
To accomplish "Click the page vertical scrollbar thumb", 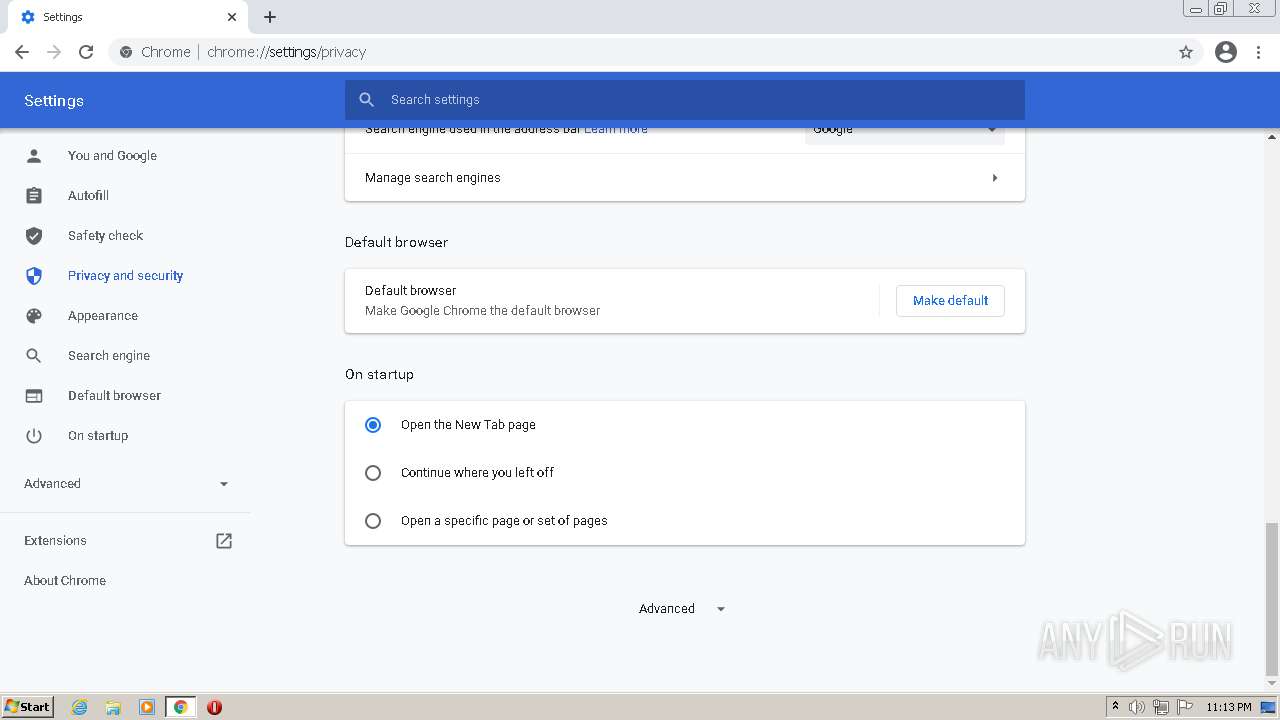I will 1272,599.
